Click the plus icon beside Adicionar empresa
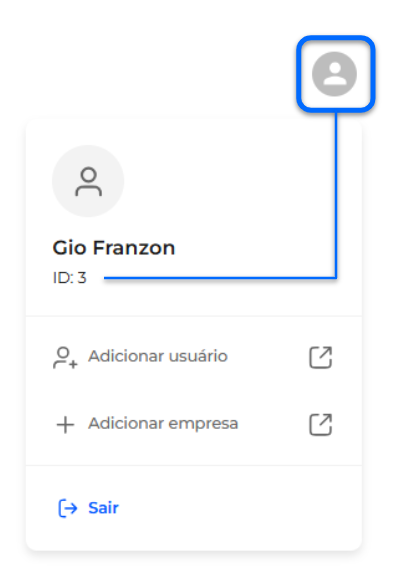 tap(66, 425)
